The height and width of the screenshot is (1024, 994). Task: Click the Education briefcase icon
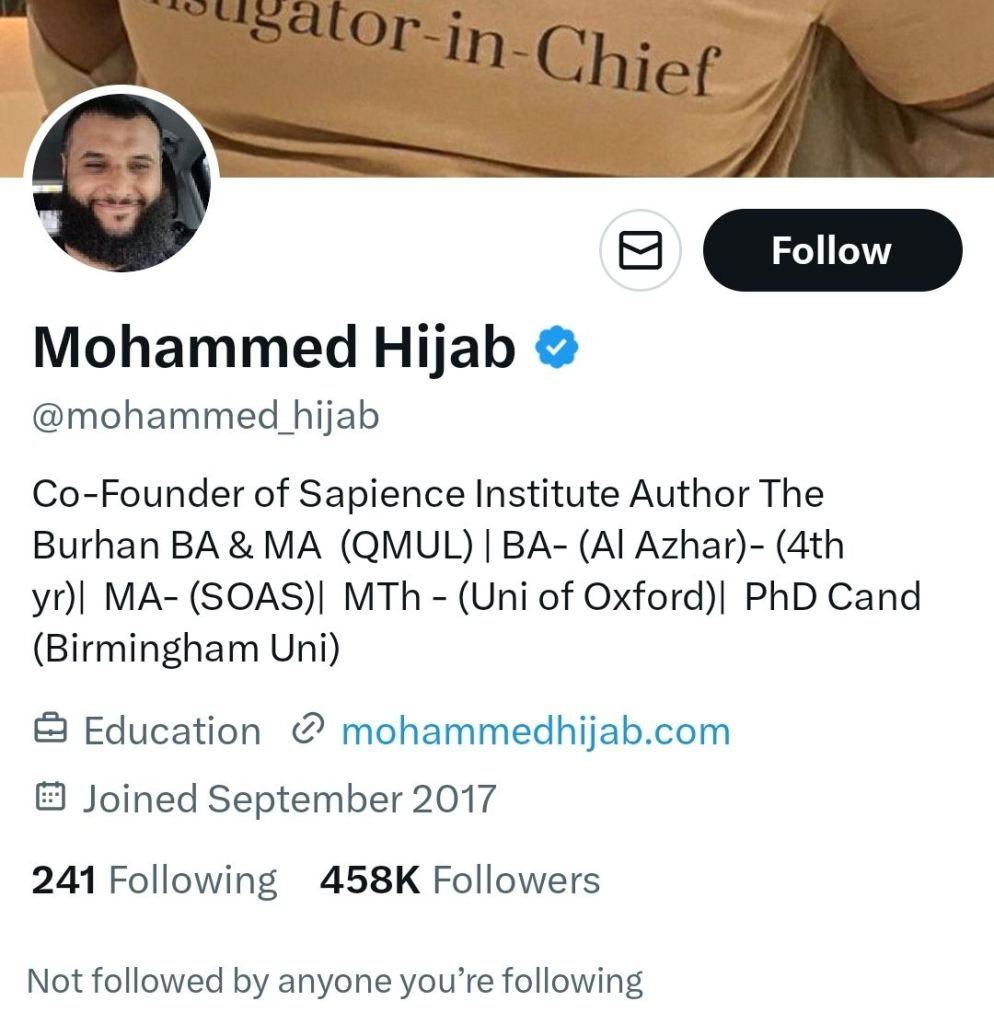[x=50, y=729]
